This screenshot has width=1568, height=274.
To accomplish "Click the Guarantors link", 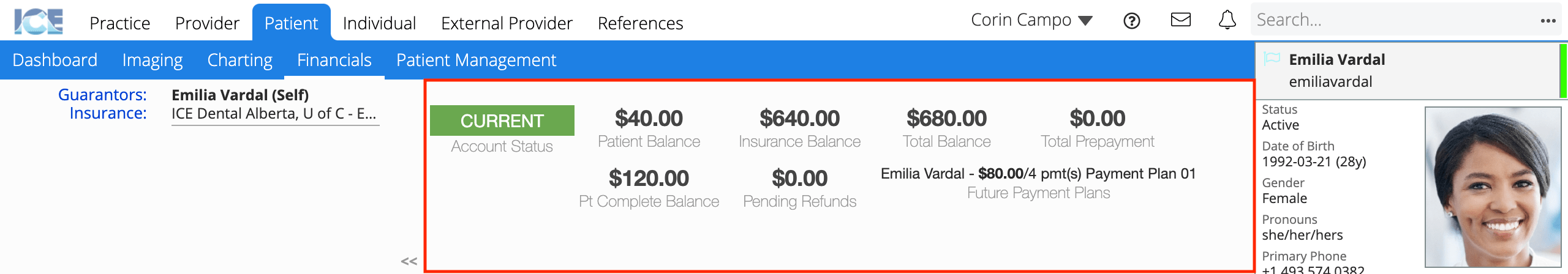I will 102,95.
